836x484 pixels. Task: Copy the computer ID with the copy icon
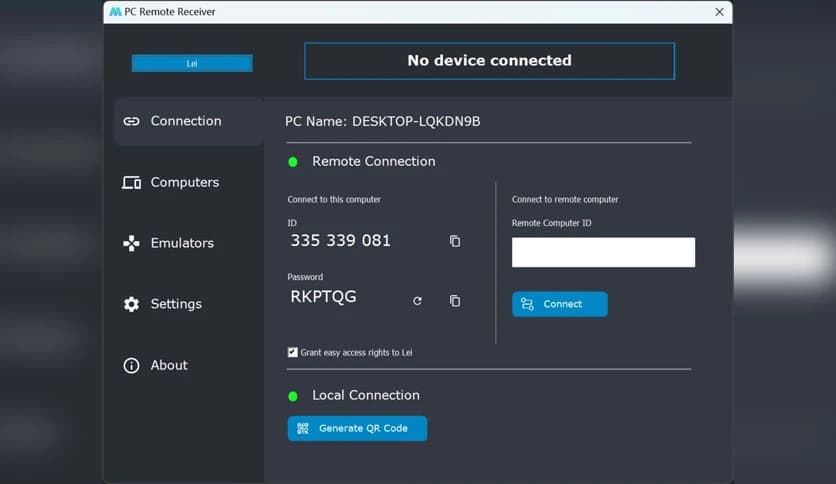pos(455,241)
